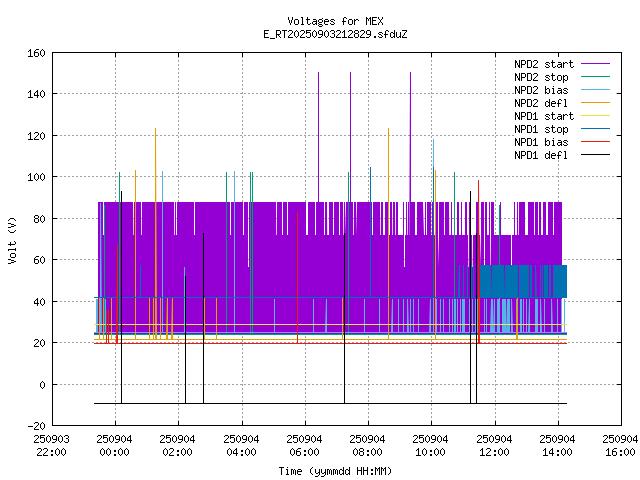This screenshot has width=640, height=480.
Task: Click the NPD1 defl legend entry
Action: tap(543, 155)
